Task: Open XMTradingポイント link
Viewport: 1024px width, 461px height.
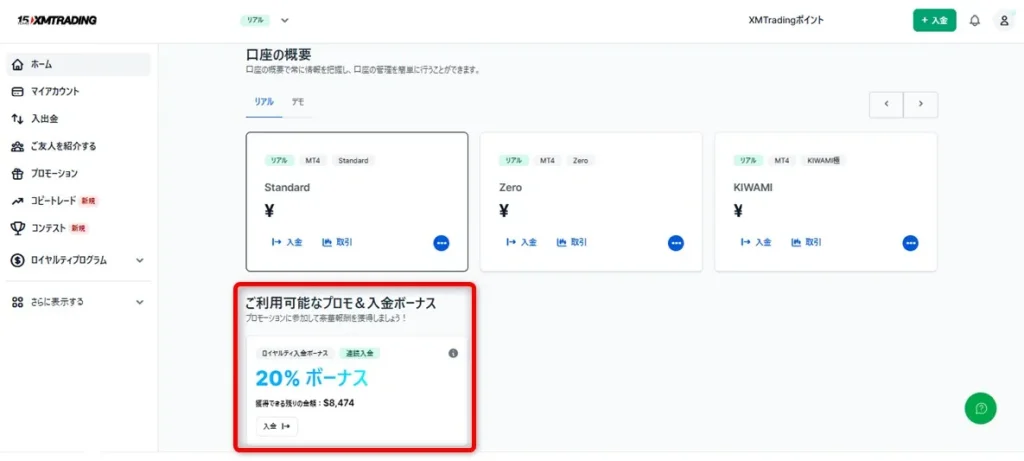Action: (786, 20)
